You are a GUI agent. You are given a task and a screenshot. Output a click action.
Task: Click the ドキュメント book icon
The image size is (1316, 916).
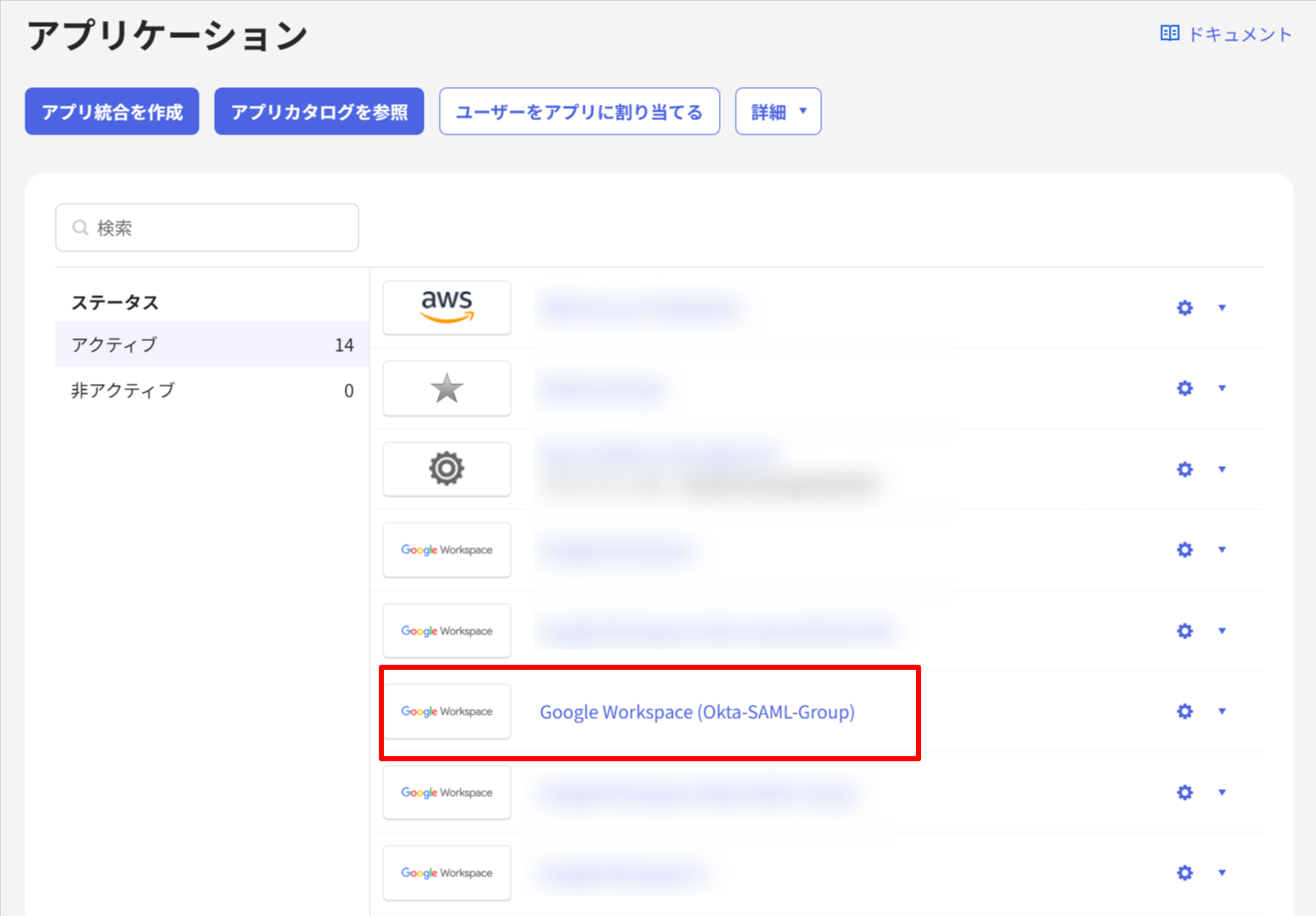(1169, 32)
